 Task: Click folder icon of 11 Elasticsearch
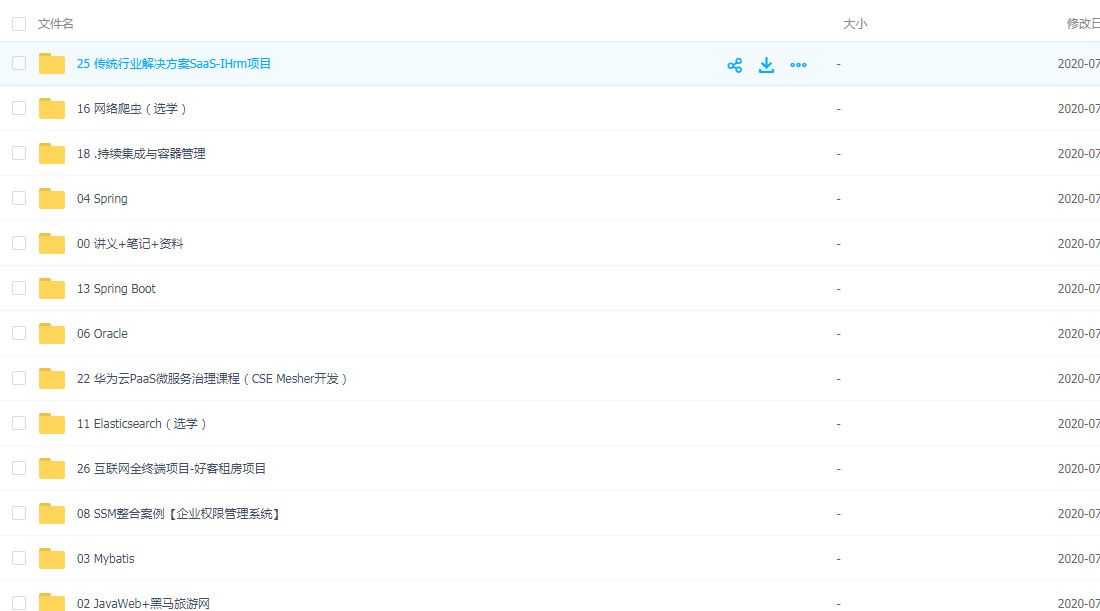(52, 424)
